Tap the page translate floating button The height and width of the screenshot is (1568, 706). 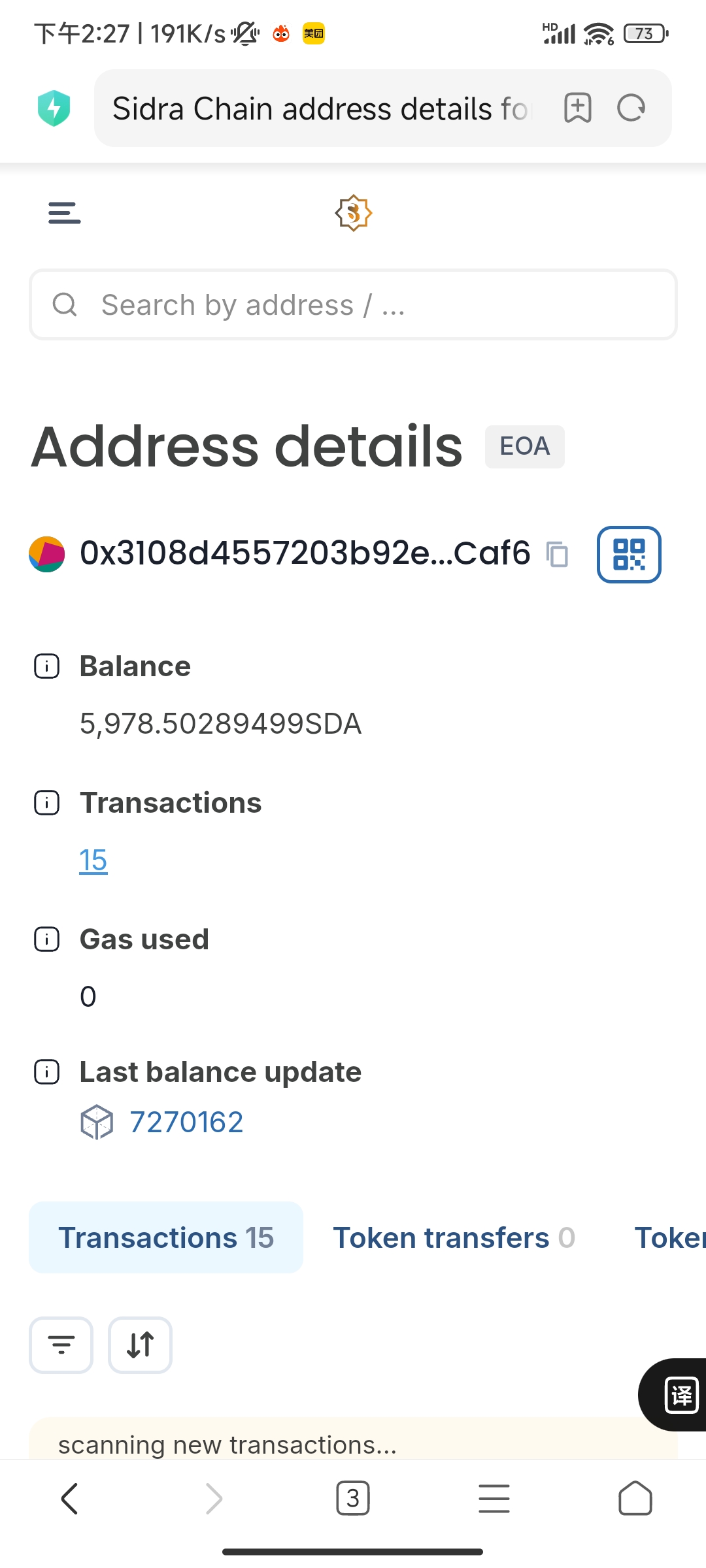pos(680,1395)
